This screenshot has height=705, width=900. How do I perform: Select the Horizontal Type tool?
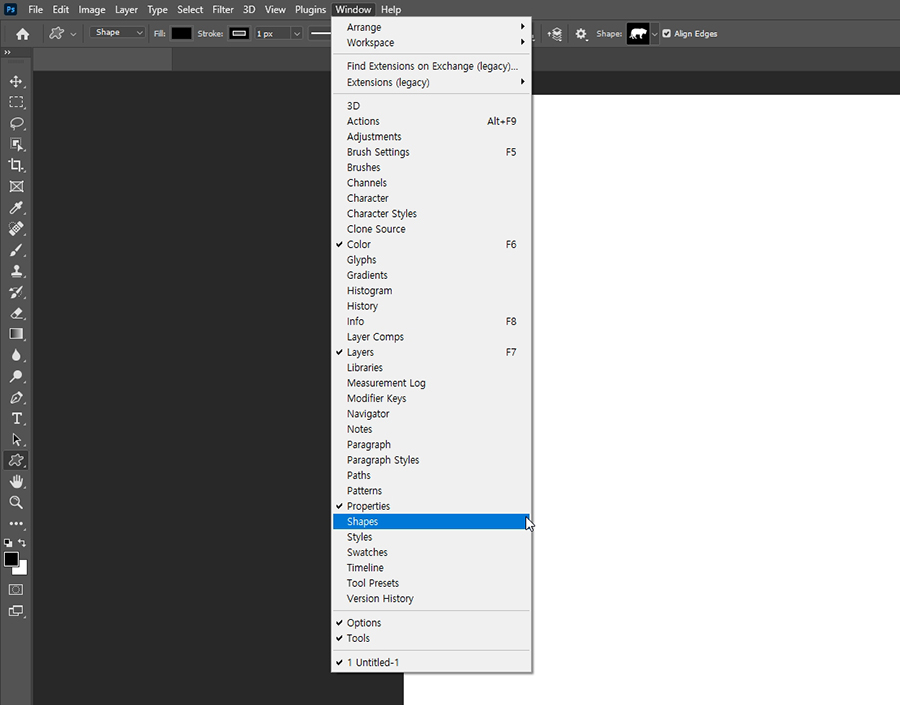click(16, 419)
